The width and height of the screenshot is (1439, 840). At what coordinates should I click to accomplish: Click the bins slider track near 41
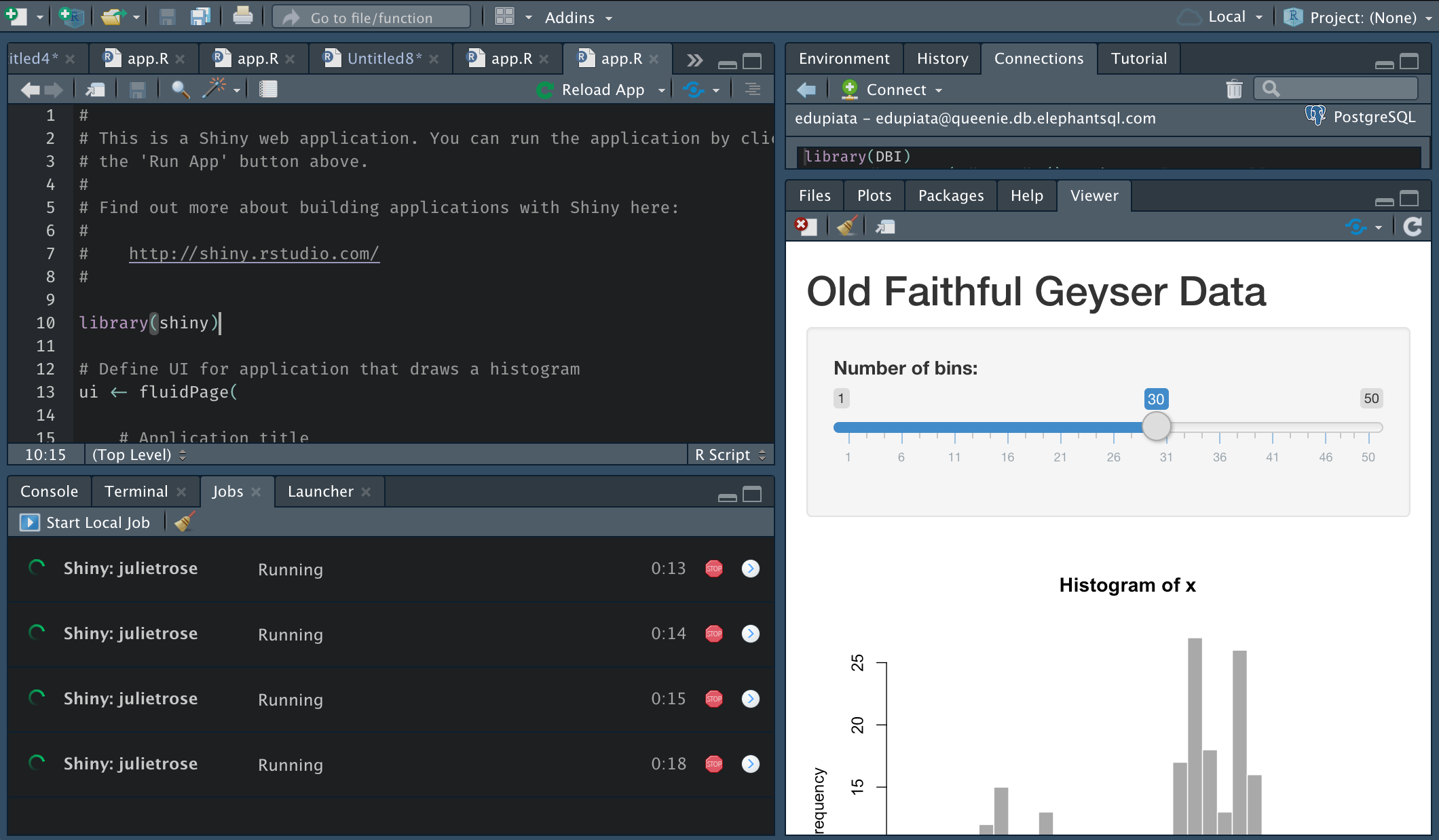tap(1272, 427)
